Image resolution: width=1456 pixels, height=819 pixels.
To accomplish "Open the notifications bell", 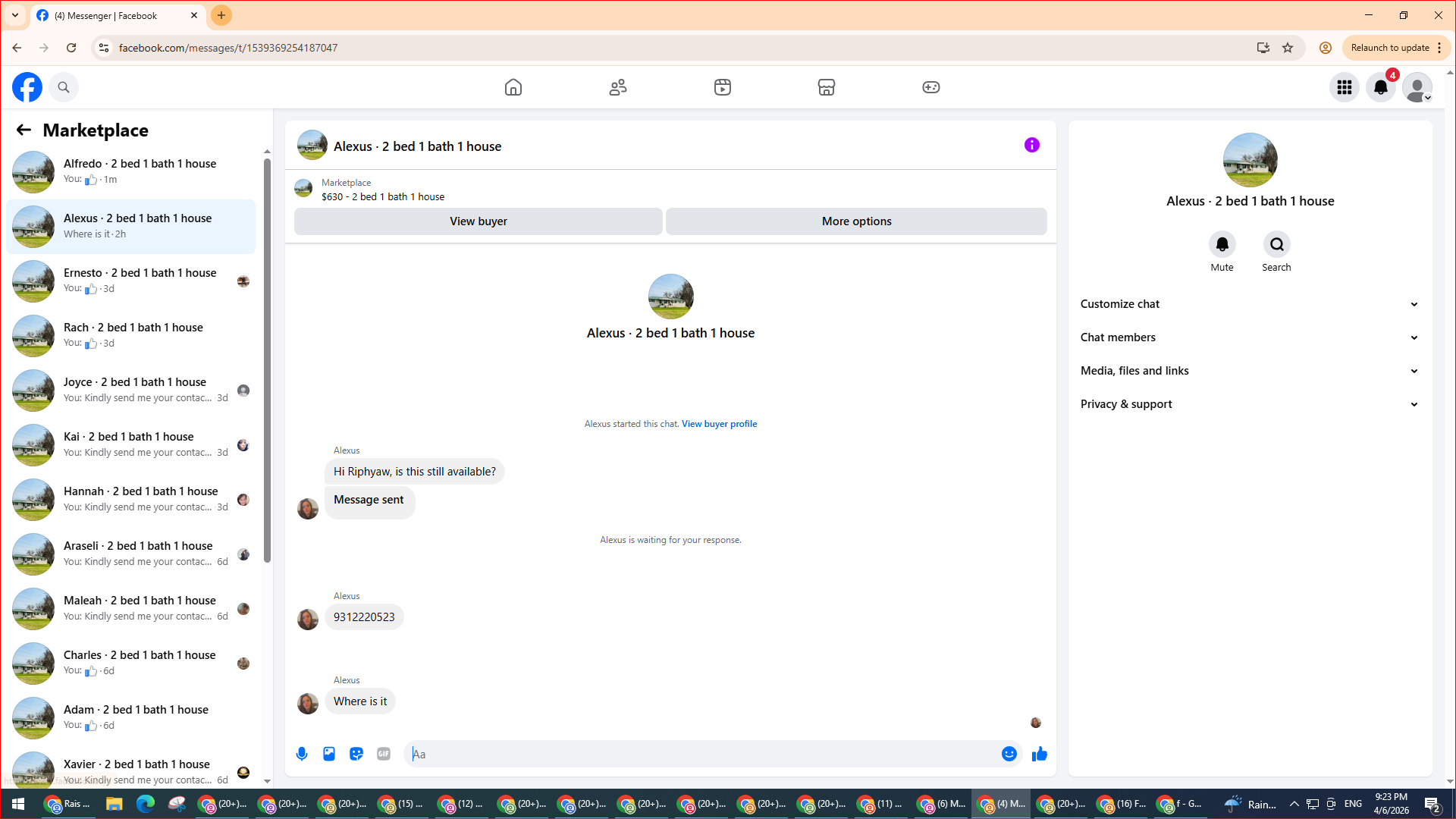I will [x=1381, y=87].
